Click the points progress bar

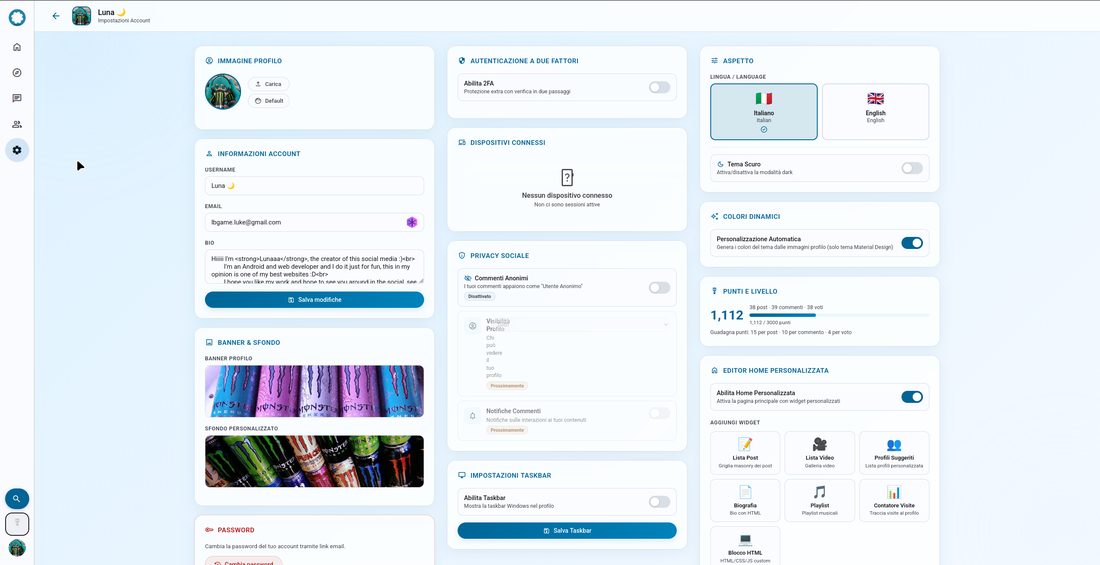(839, 315)
